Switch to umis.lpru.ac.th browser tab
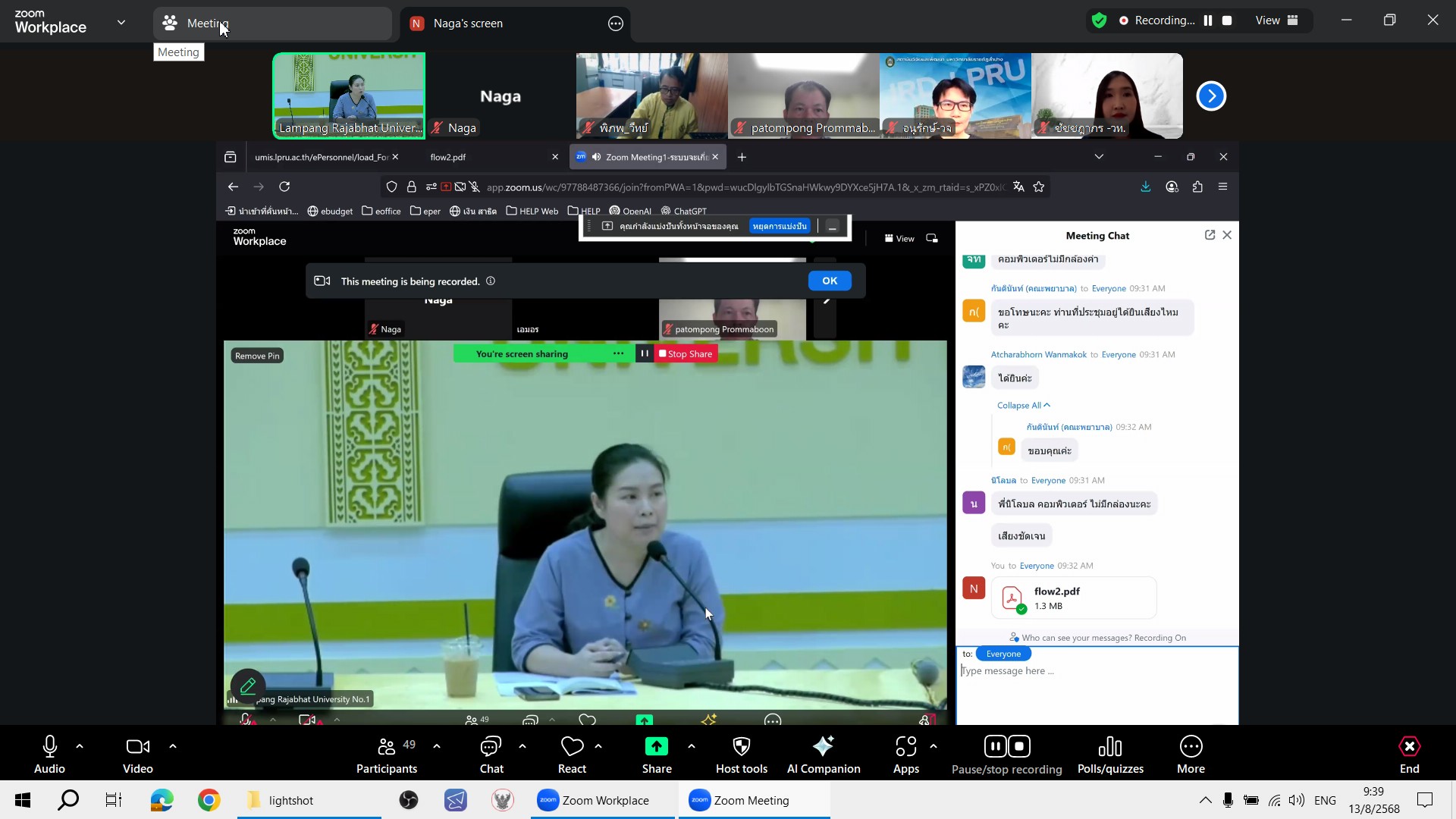Screen dimensions: 1456x819 point(326,157)
